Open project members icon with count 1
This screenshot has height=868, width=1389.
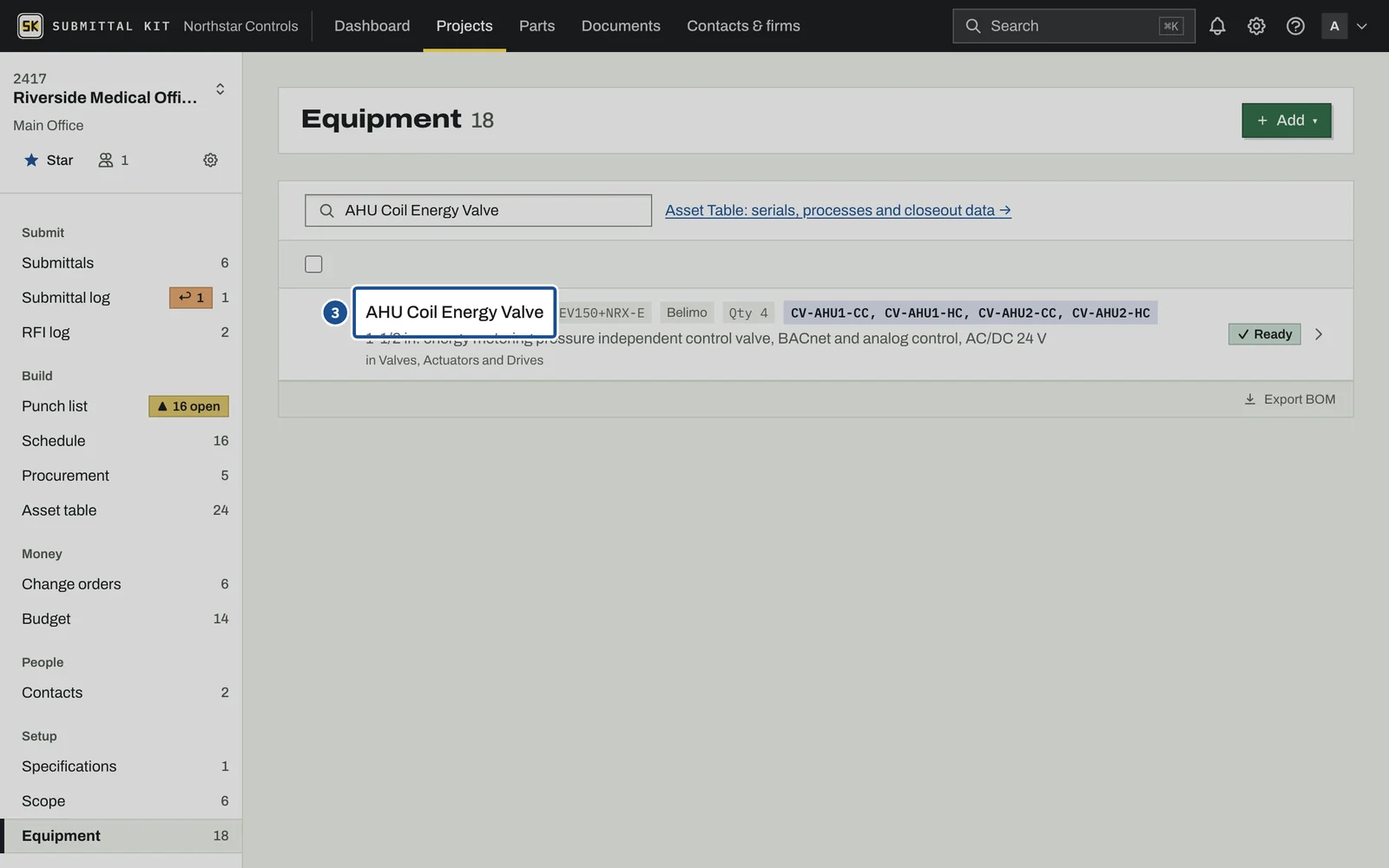pos(113,160)
